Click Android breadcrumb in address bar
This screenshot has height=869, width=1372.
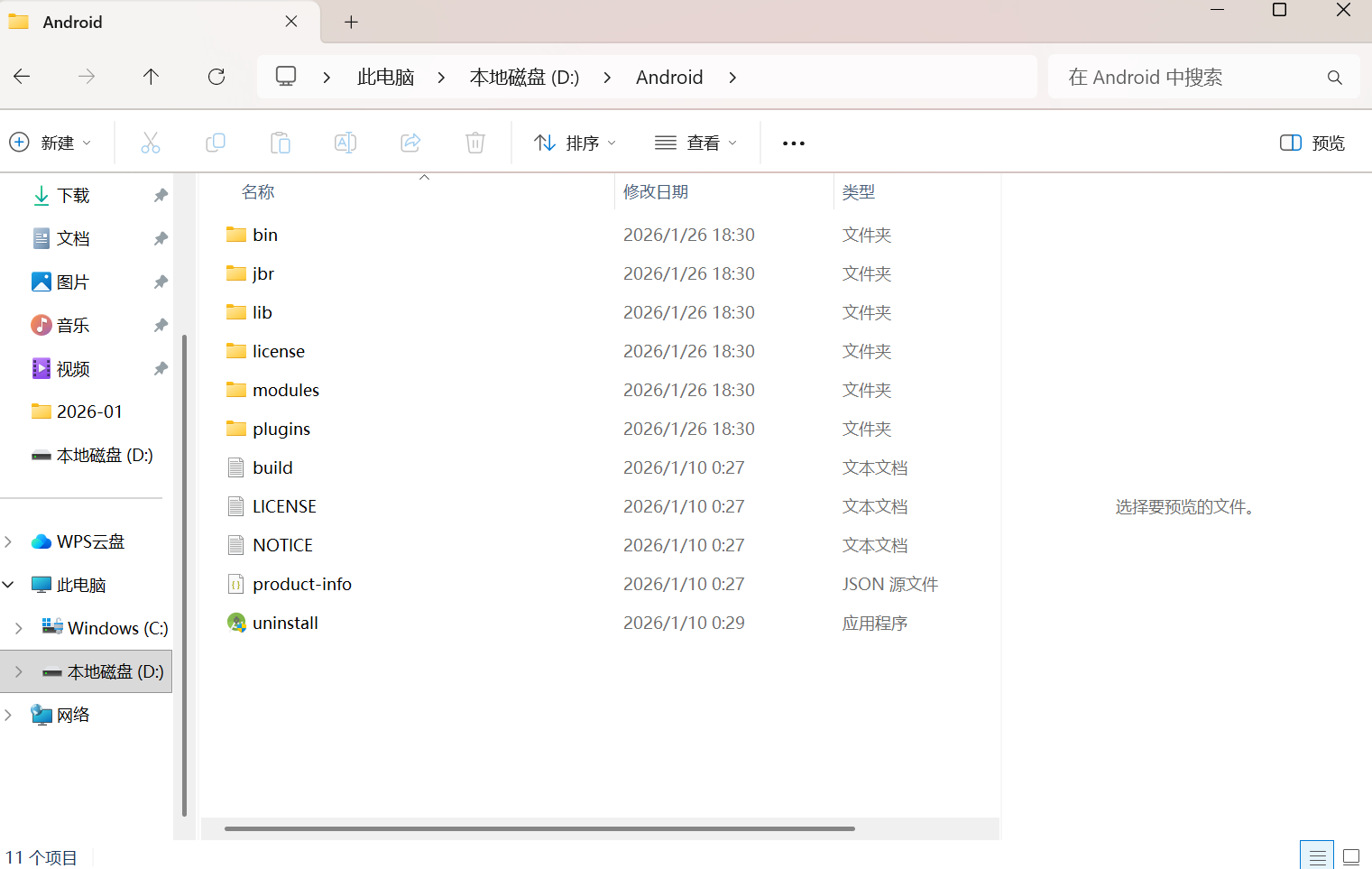(x=669, y=78)
